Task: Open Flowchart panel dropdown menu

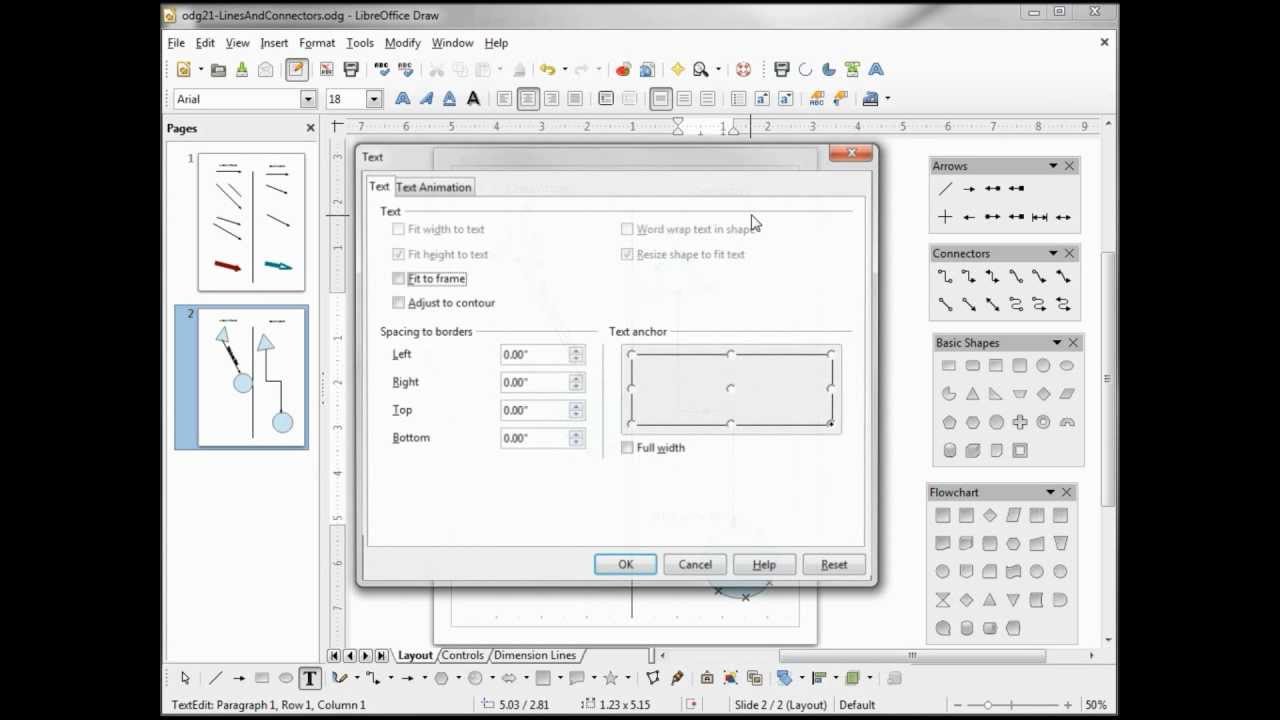Action: coord(1050,492)
